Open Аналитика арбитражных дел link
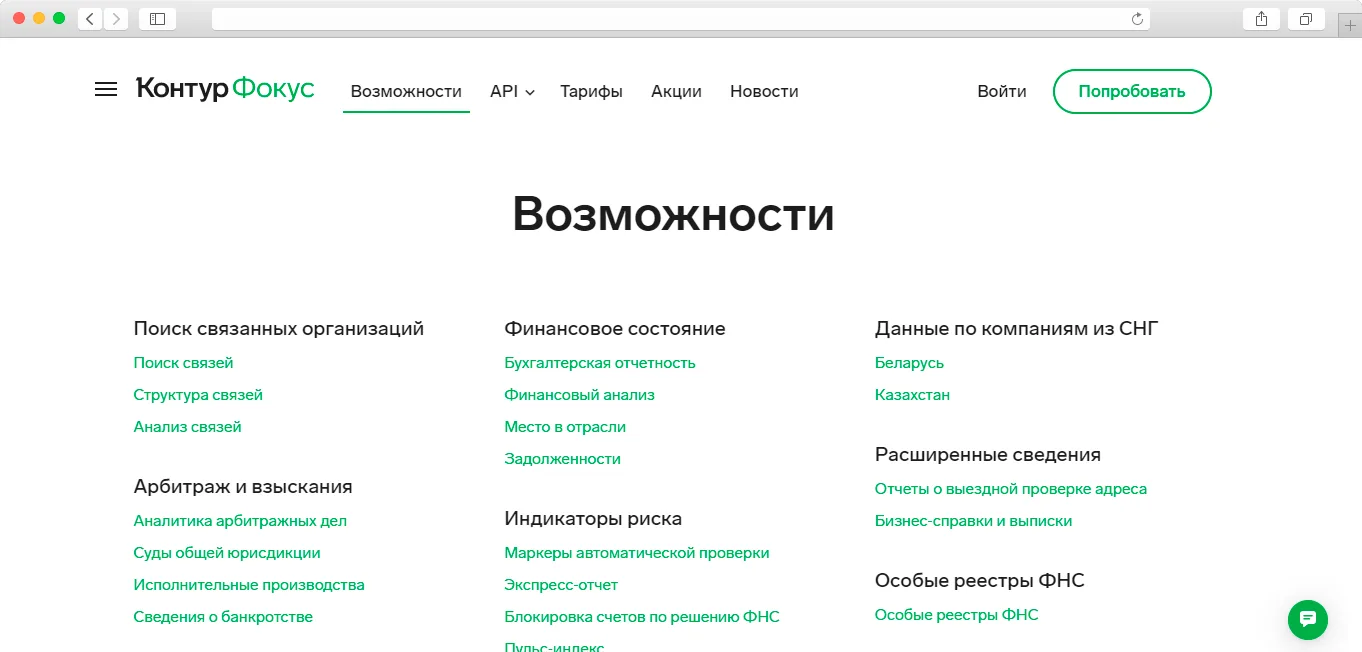Image resolution: width=1362 pixels, height=652 pixels. [240, 521]
